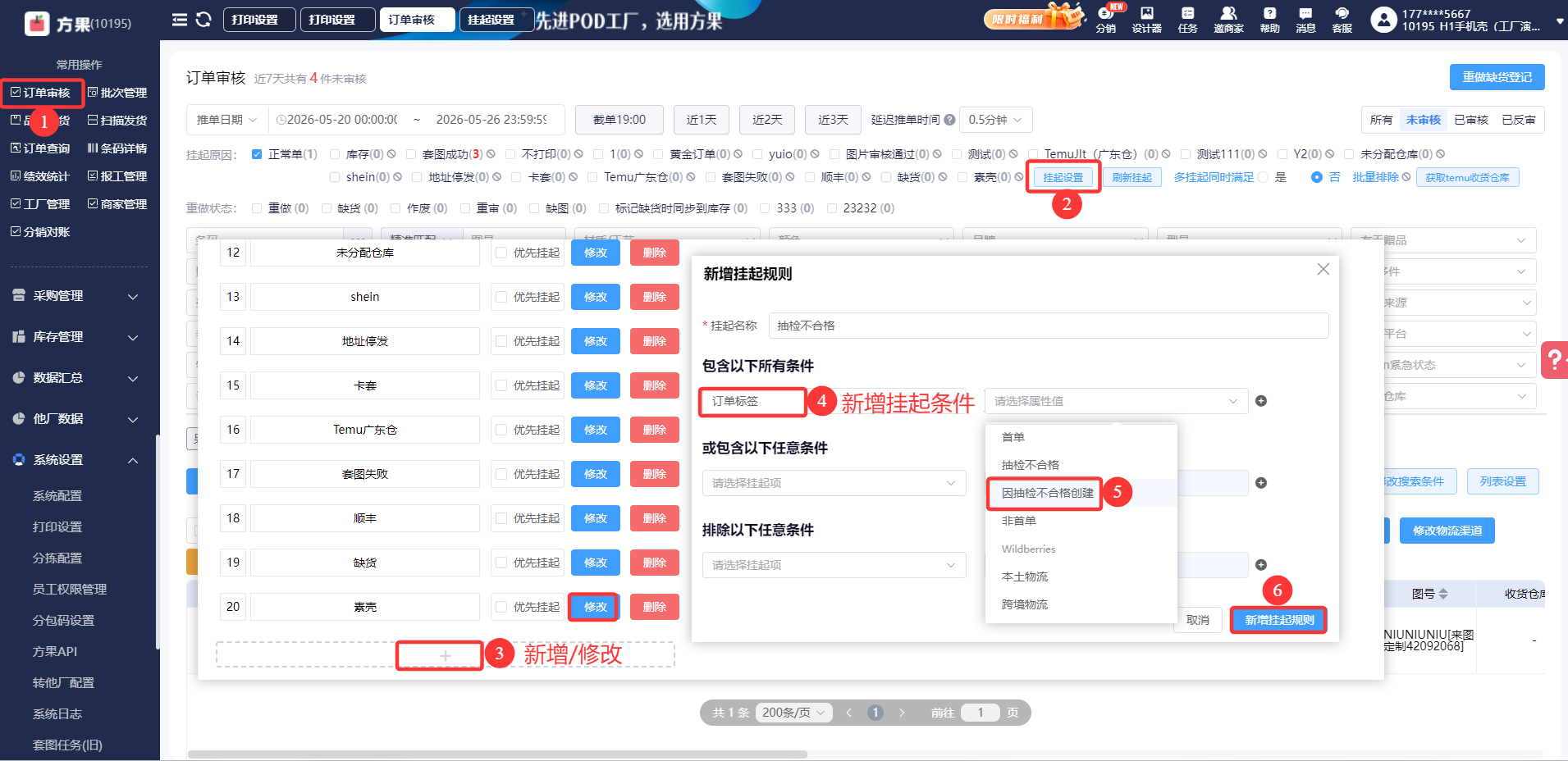The image size is (1568, 761).
Task: Select the 未审核 filter tab
Action: tap(1424, 120)
